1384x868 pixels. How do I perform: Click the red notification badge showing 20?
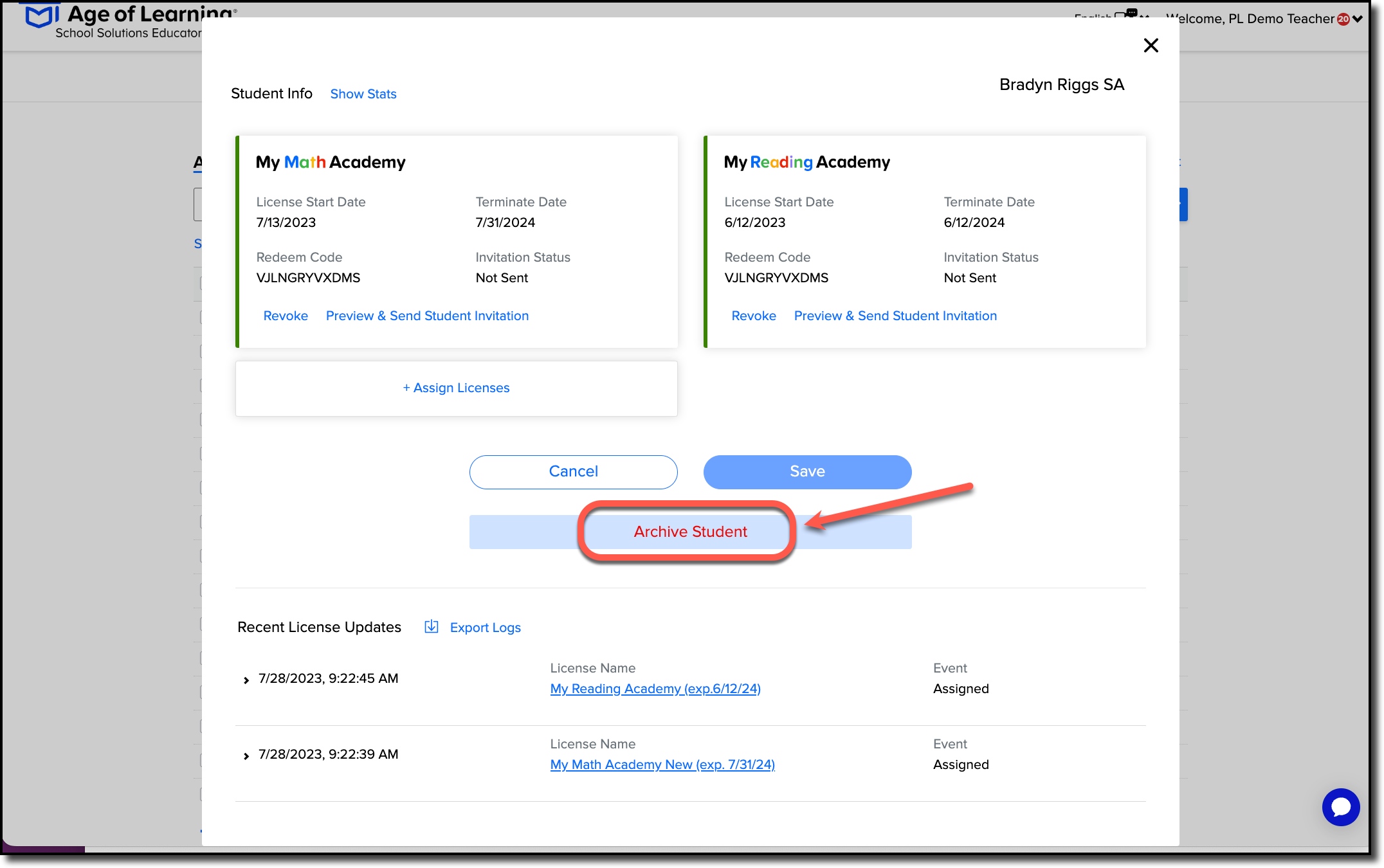[1342, 19]
